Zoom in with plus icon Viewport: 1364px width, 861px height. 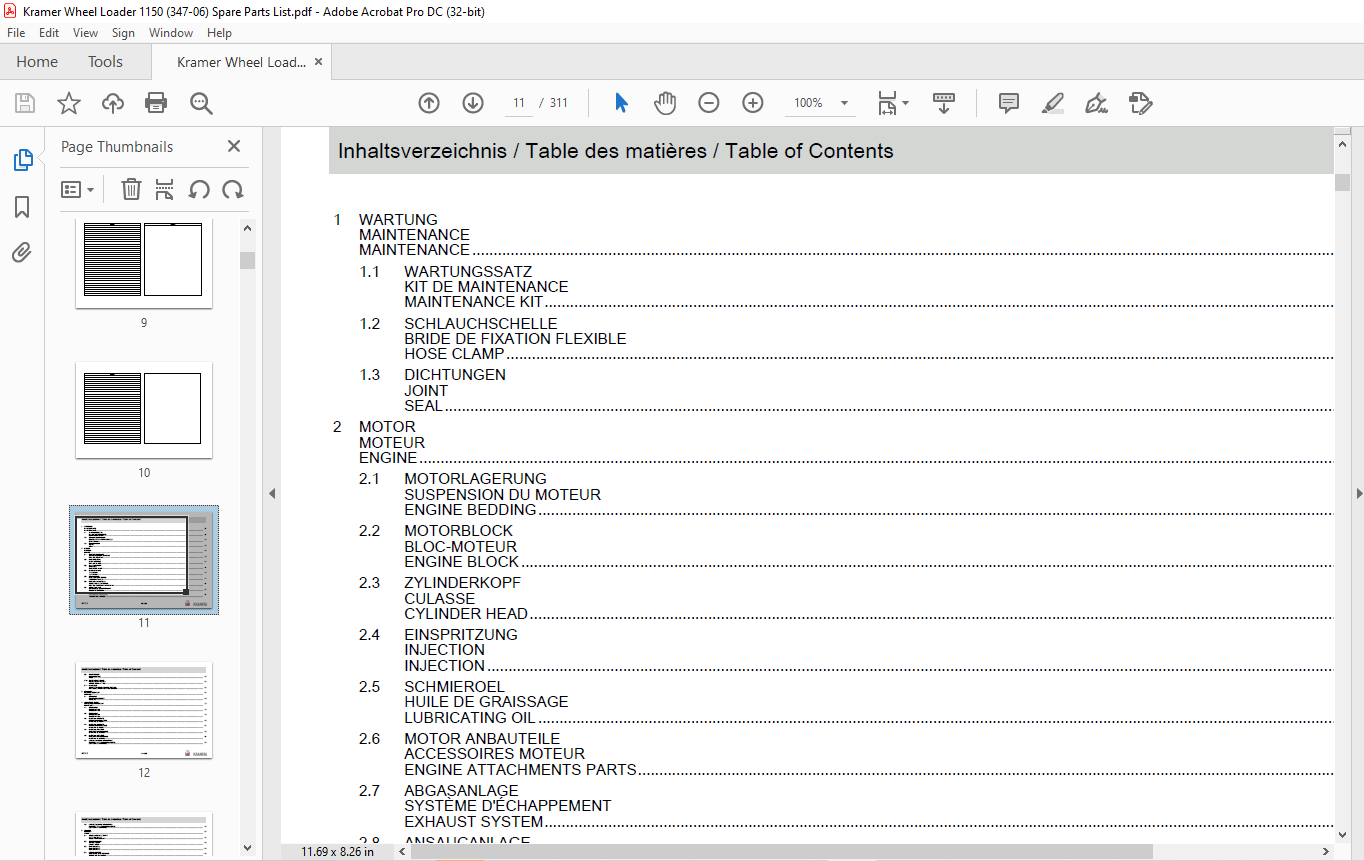[x=753, y=103]
